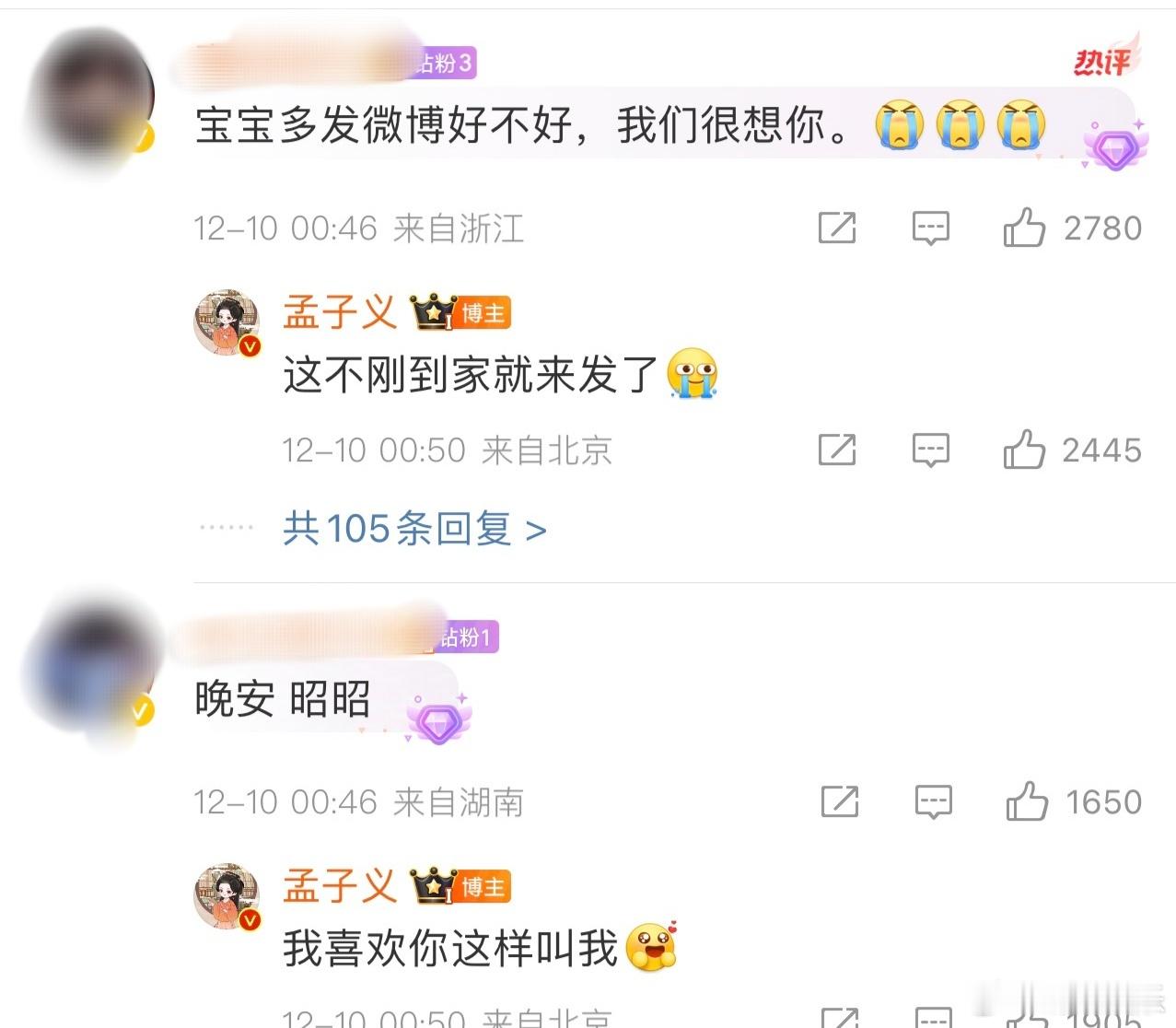Open 孟子义 profile name in first reply

(x=340, y=312)
